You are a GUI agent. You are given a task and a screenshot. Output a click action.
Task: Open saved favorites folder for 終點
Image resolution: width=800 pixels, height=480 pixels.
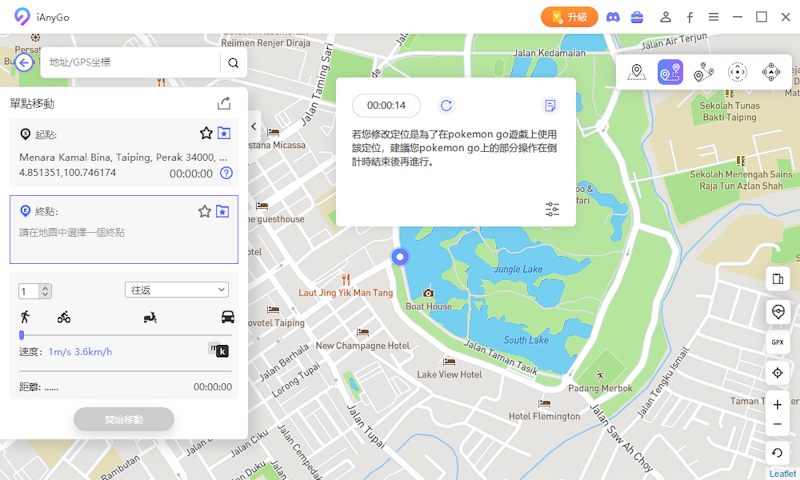(x=222, y=211)
